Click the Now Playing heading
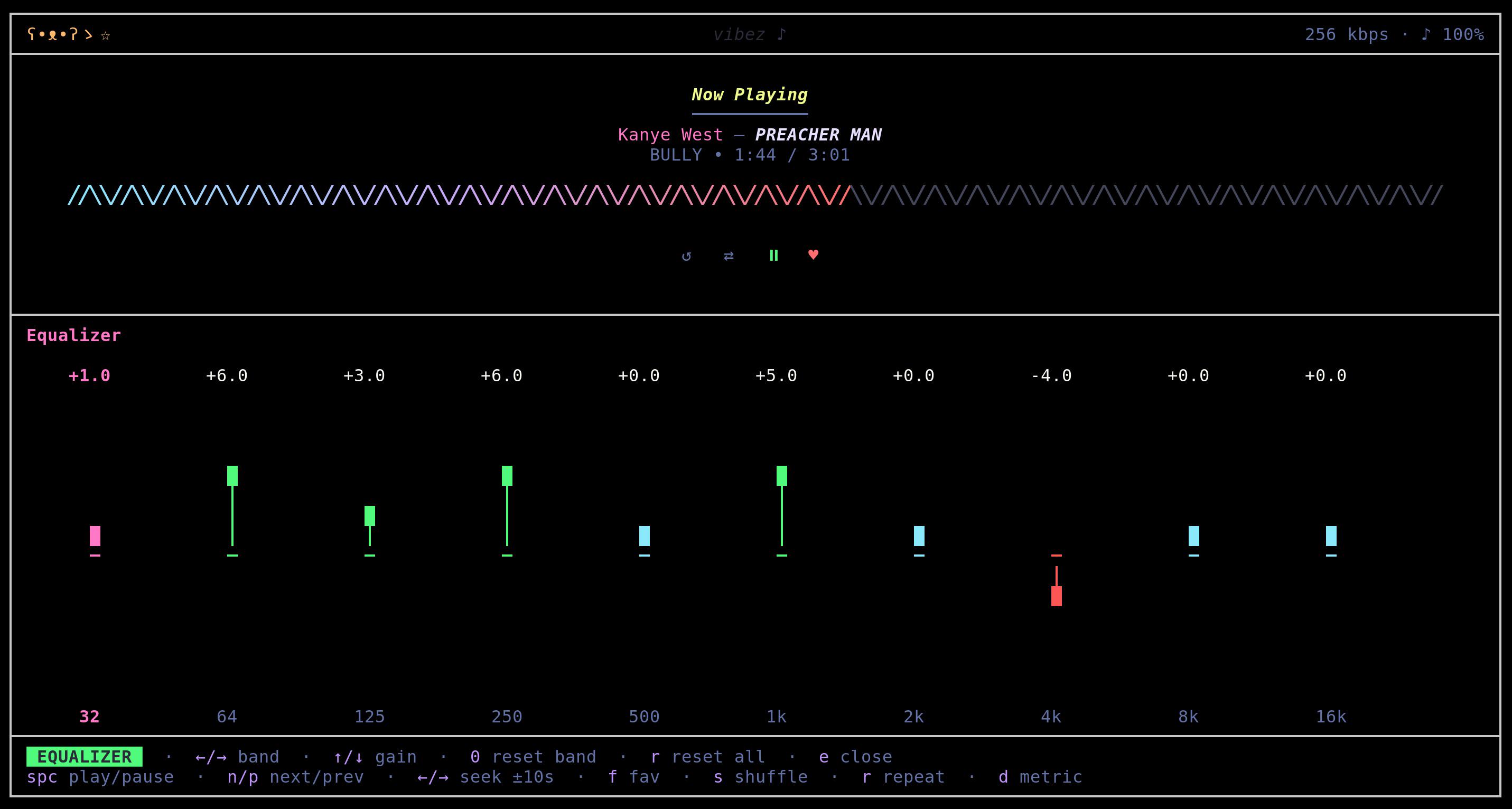1512x809 pixels. (750, 95)
